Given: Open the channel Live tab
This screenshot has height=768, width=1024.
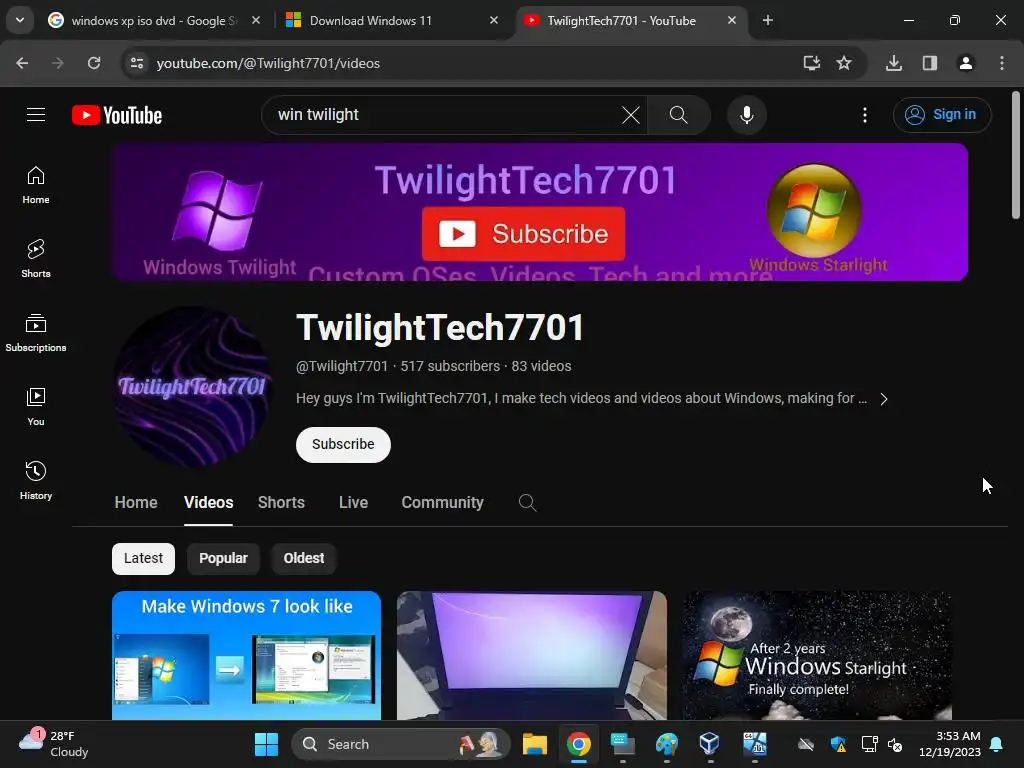Looking at the screenshot, I should click(x=353, y=502).
